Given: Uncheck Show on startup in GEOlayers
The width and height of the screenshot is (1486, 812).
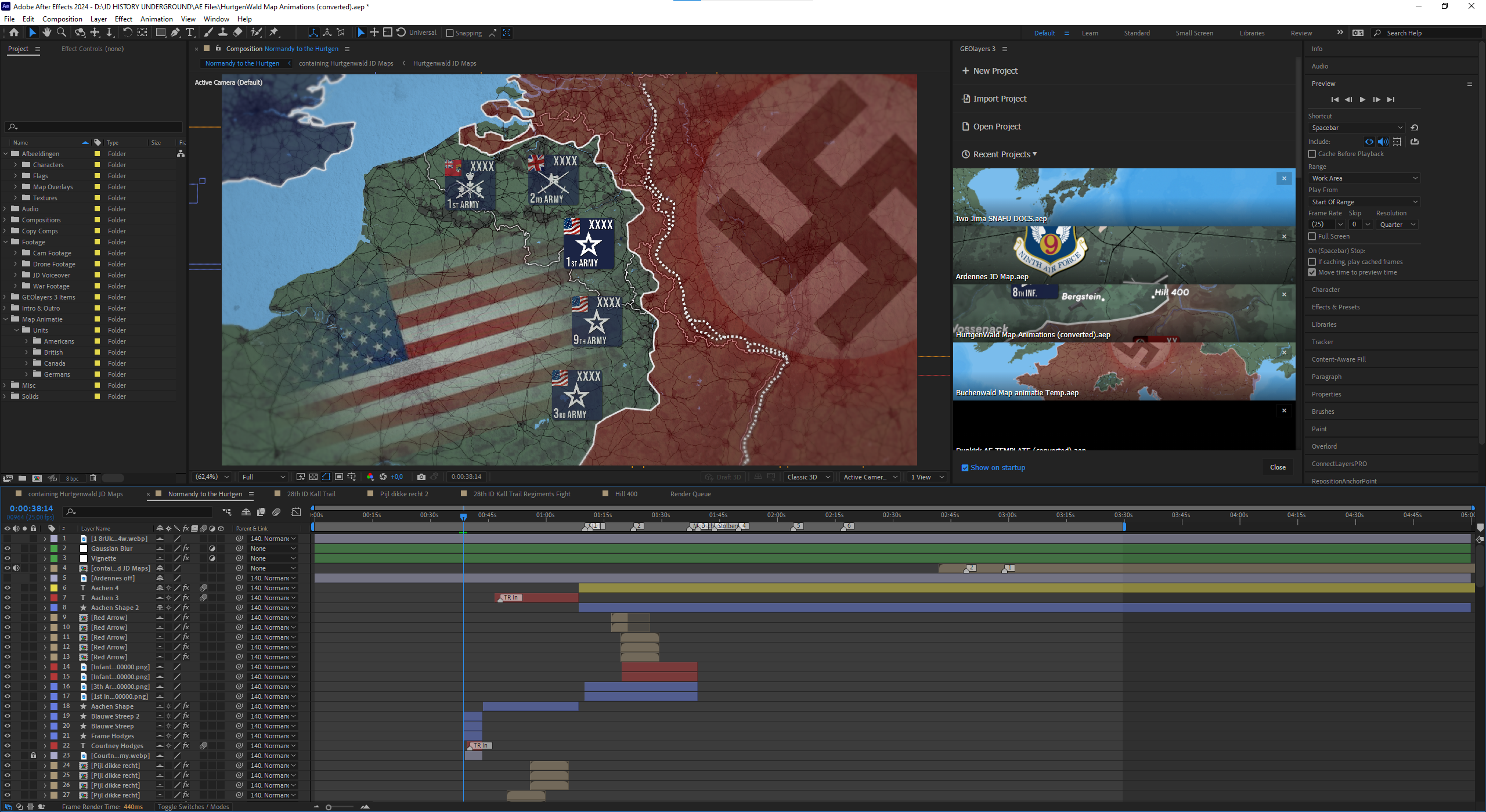Looking at the screenshot, I should pos(965,468).
